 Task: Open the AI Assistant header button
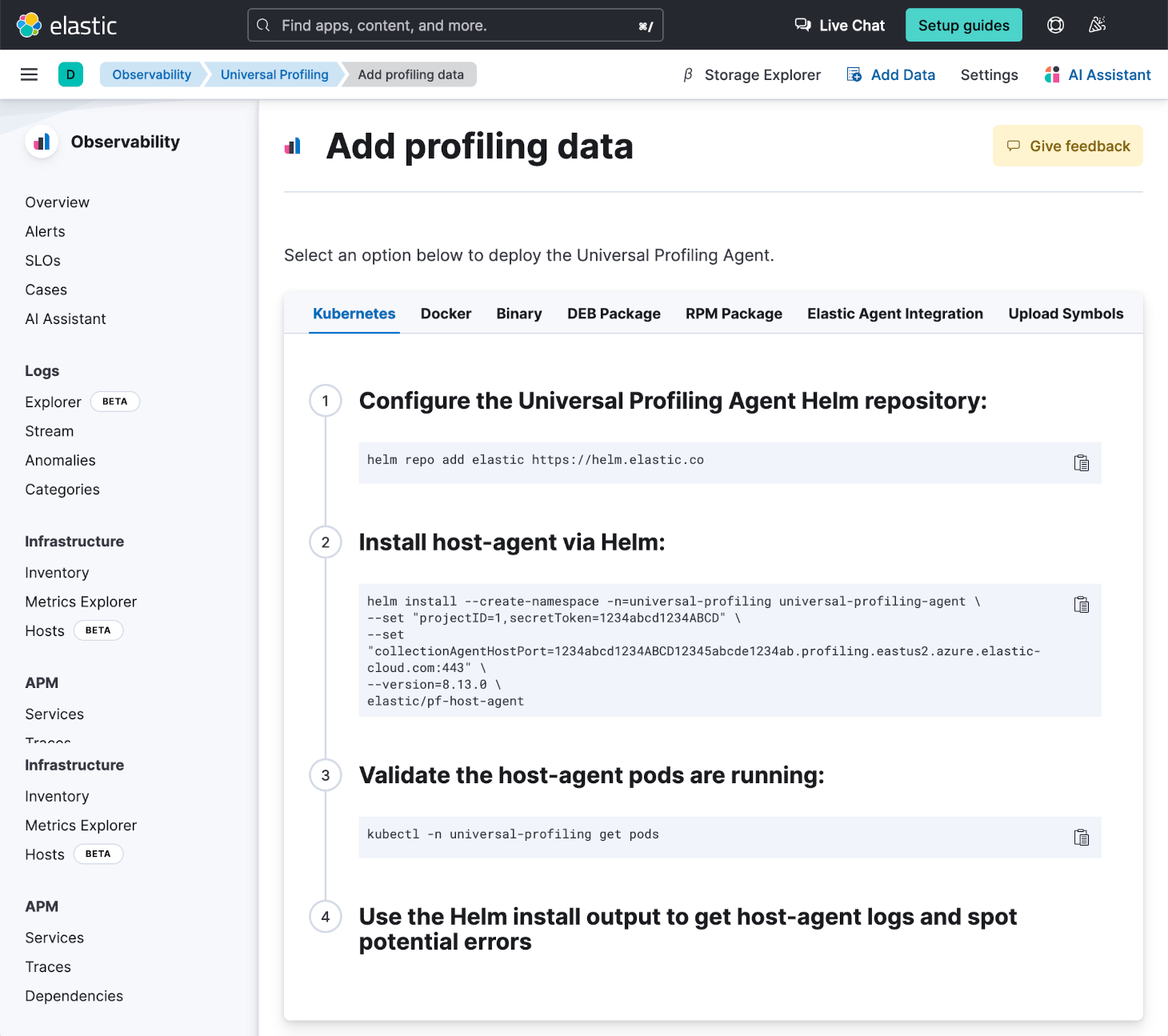tap(1098, 74)
